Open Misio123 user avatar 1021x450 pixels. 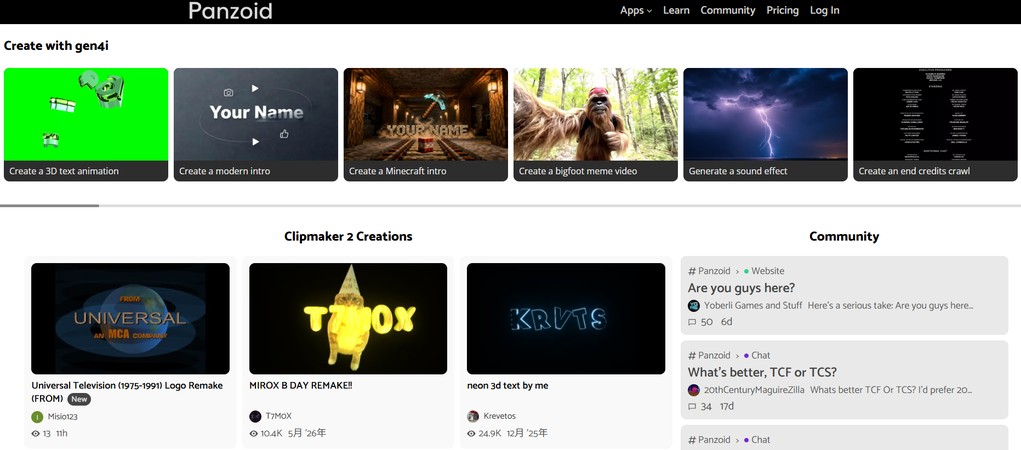[x=37, y=417]
